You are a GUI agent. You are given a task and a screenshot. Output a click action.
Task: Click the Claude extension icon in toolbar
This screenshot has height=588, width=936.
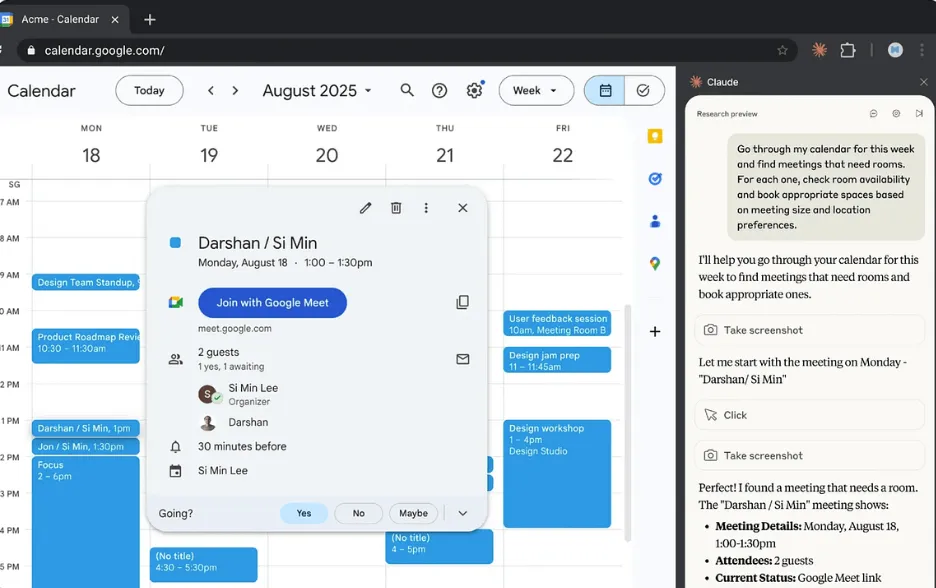819,50
